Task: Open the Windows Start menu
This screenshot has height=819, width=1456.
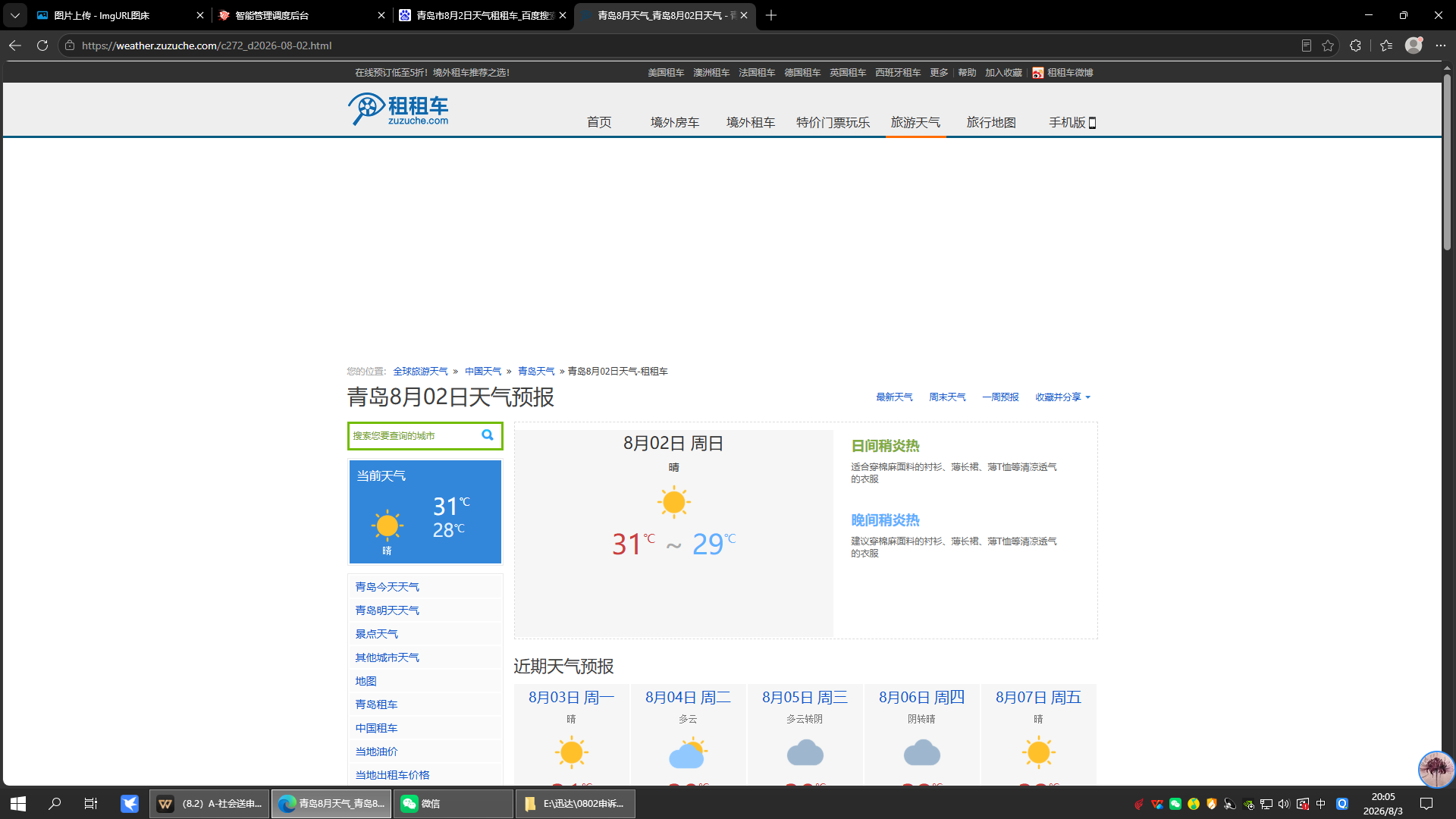Action: 18,804
